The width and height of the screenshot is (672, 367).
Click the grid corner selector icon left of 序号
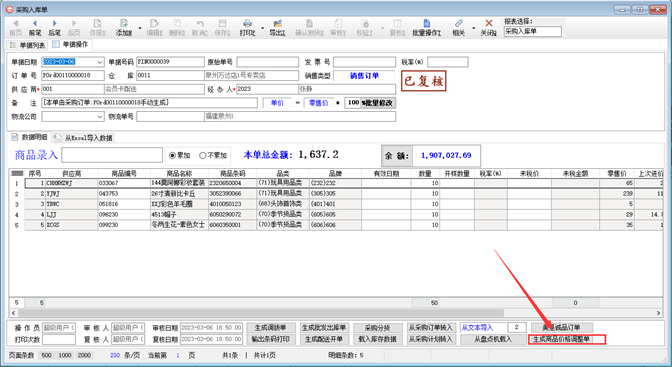[x=17, y=173]
